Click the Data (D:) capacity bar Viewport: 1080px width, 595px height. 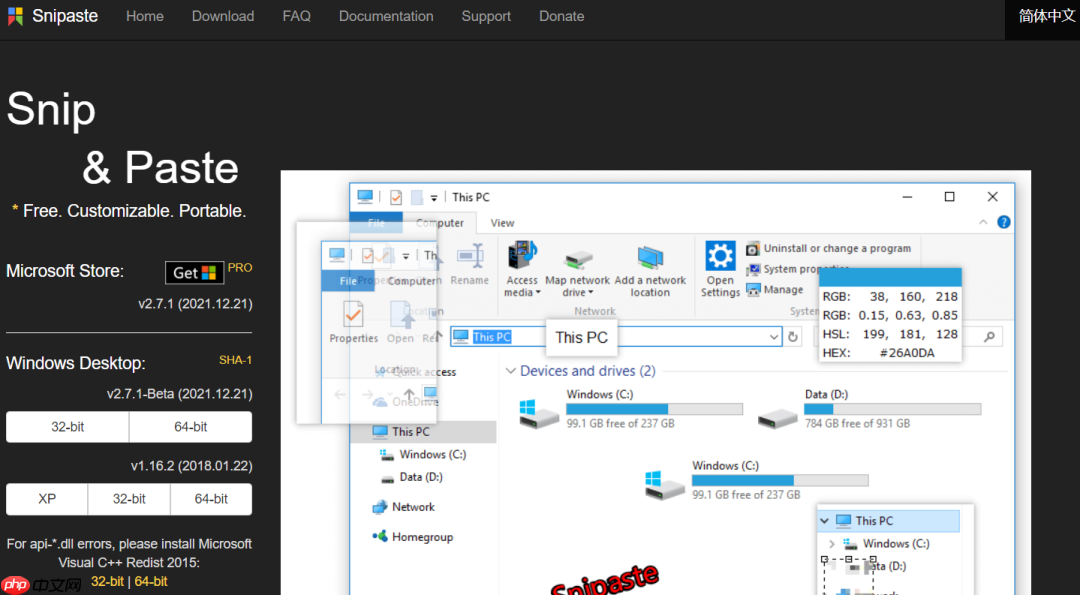click(x=893, y=409)
